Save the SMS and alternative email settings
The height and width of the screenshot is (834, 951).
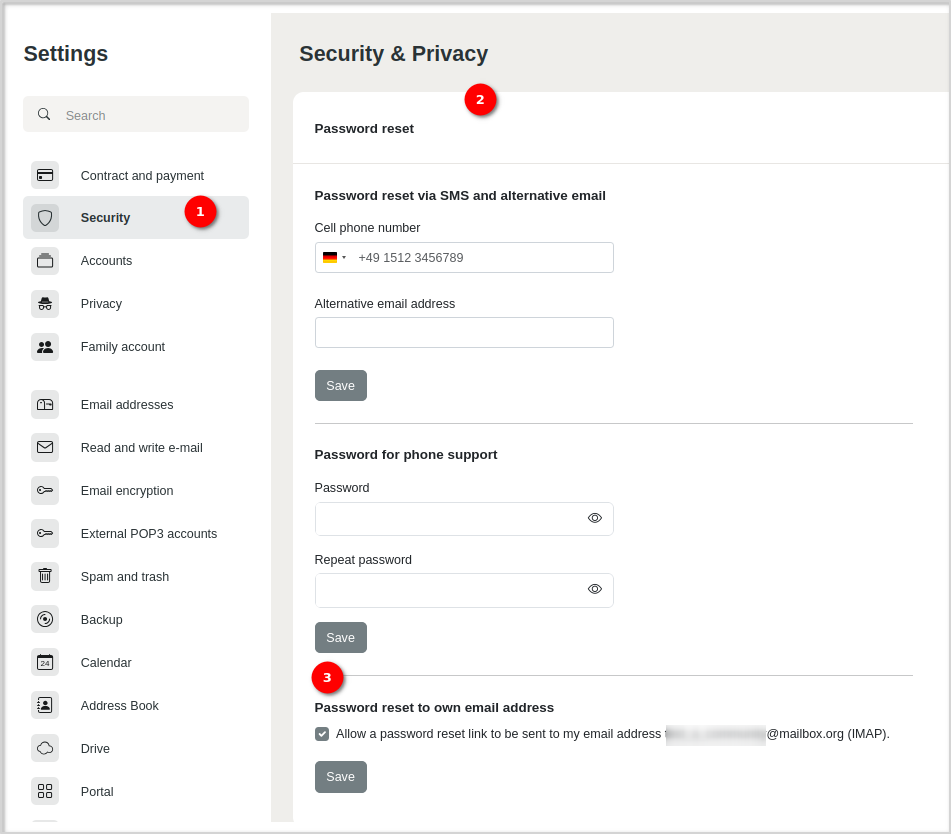pyautogui.click(x=340, y=386)
